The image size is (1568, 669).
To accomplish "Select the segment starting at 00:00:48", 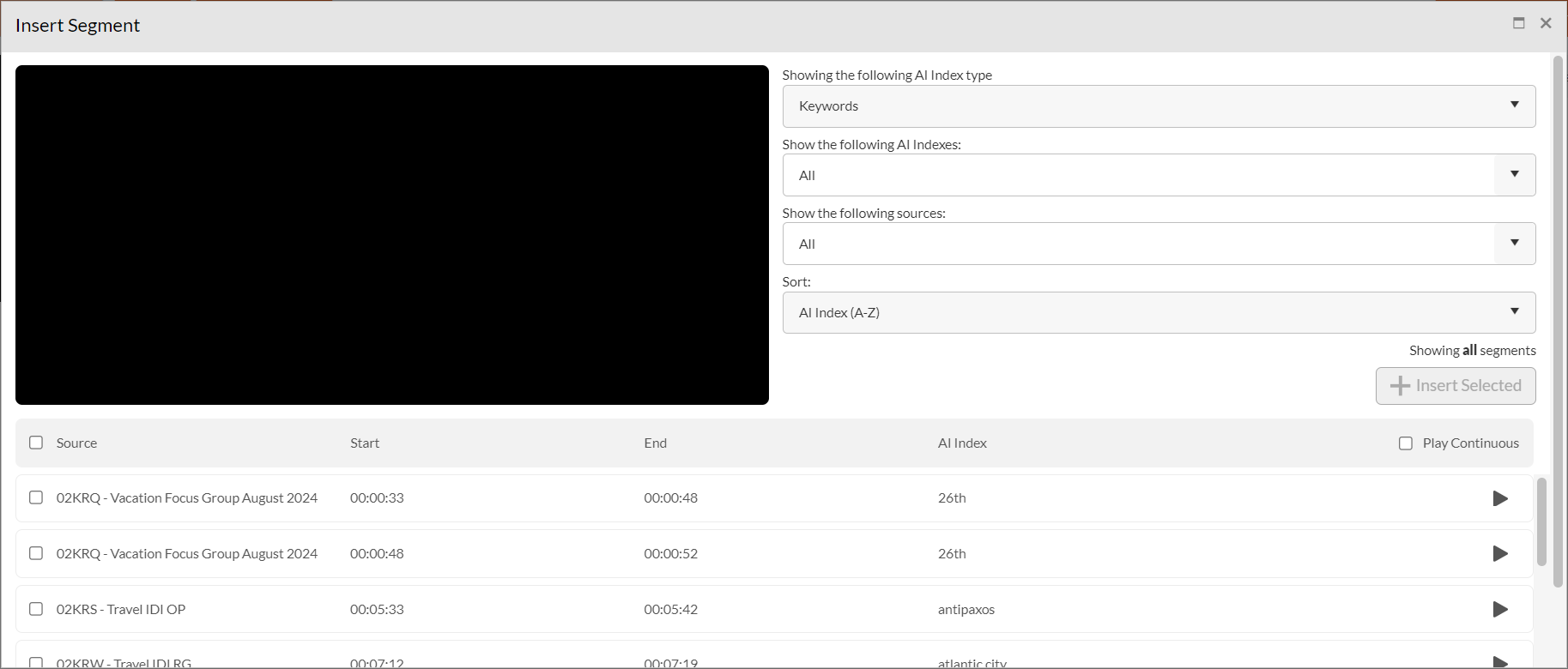I will coord(36,553).
